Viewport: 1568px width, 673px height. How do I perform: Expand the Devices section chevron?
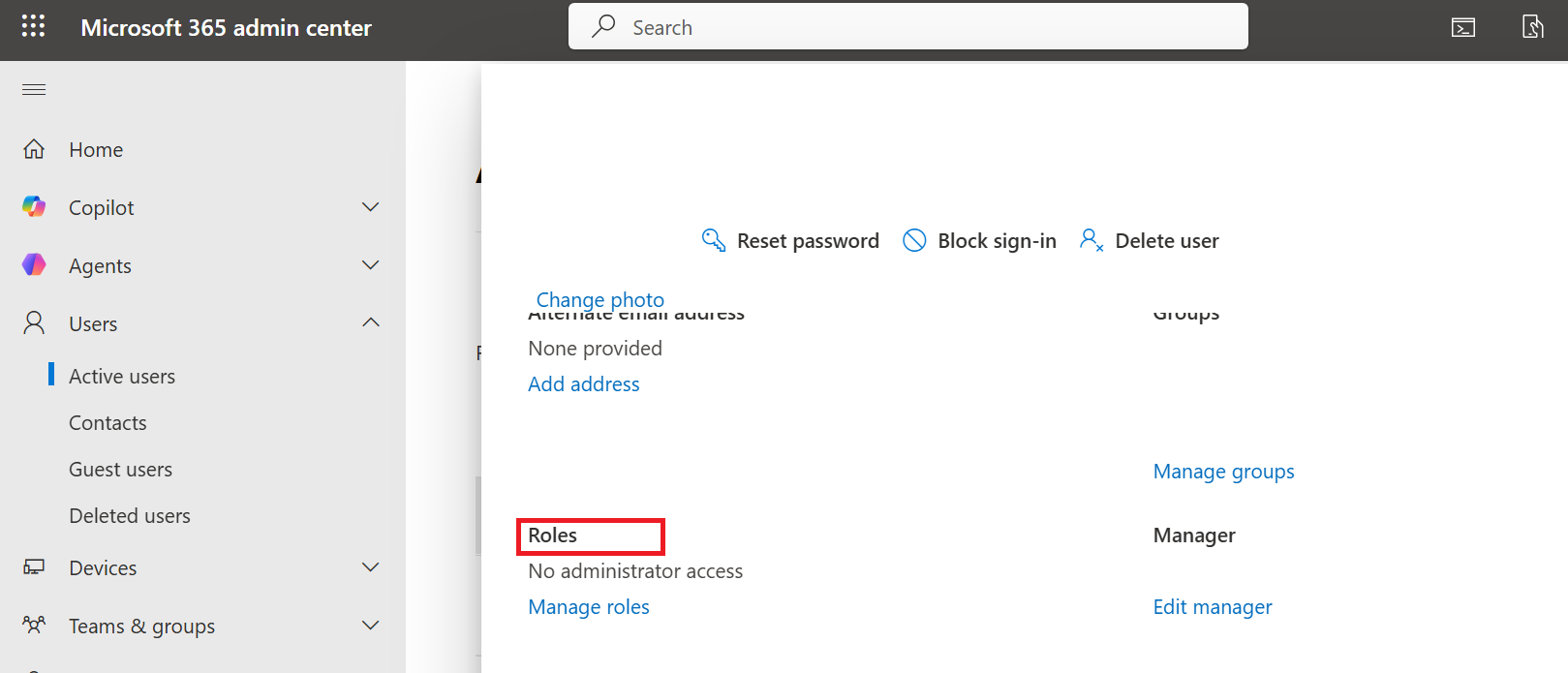370,567
